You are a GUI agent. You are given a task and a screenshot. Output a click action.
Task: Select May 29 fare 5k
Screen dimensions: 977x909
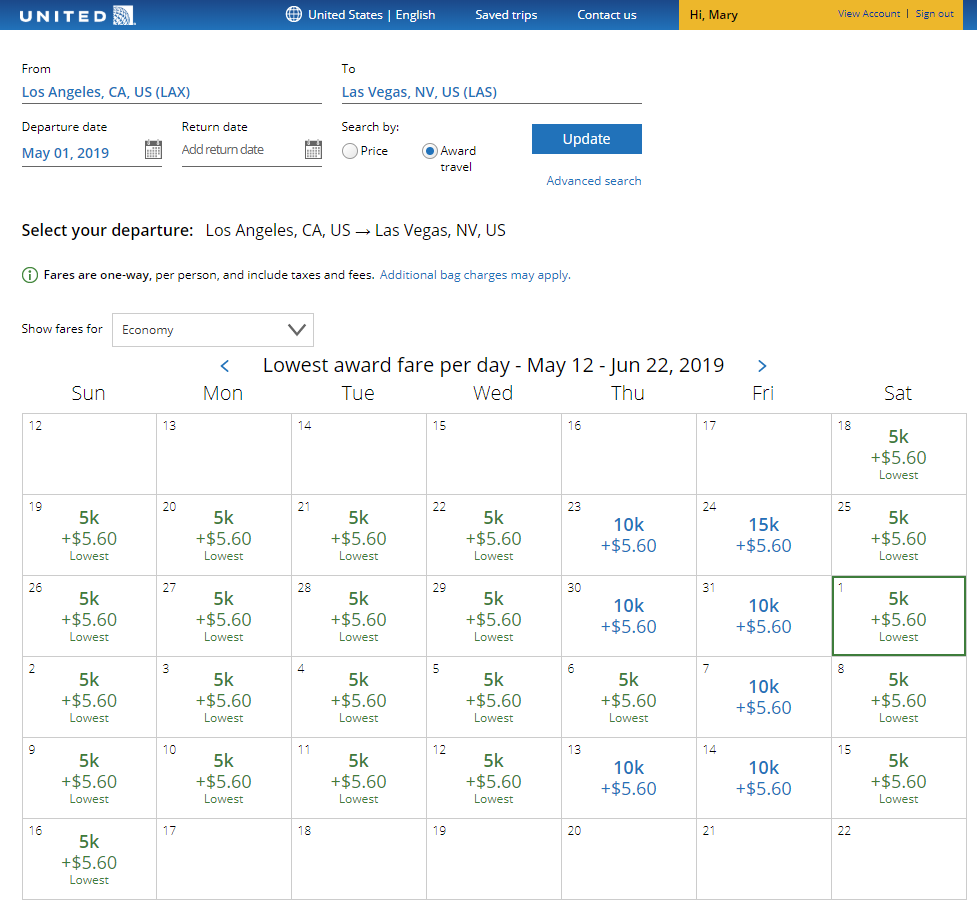pyautogui.click(x=493, y=616)
